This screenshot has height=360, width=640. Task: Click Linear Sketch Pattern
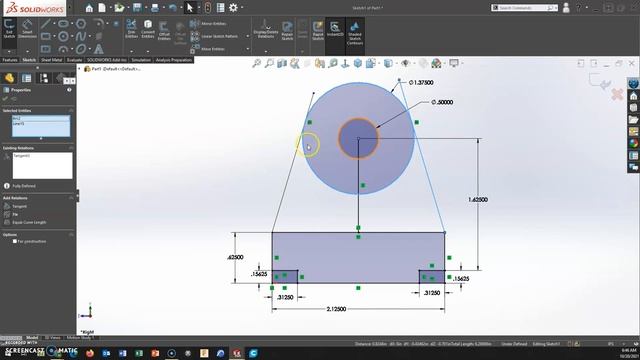[x=214, y=36]
